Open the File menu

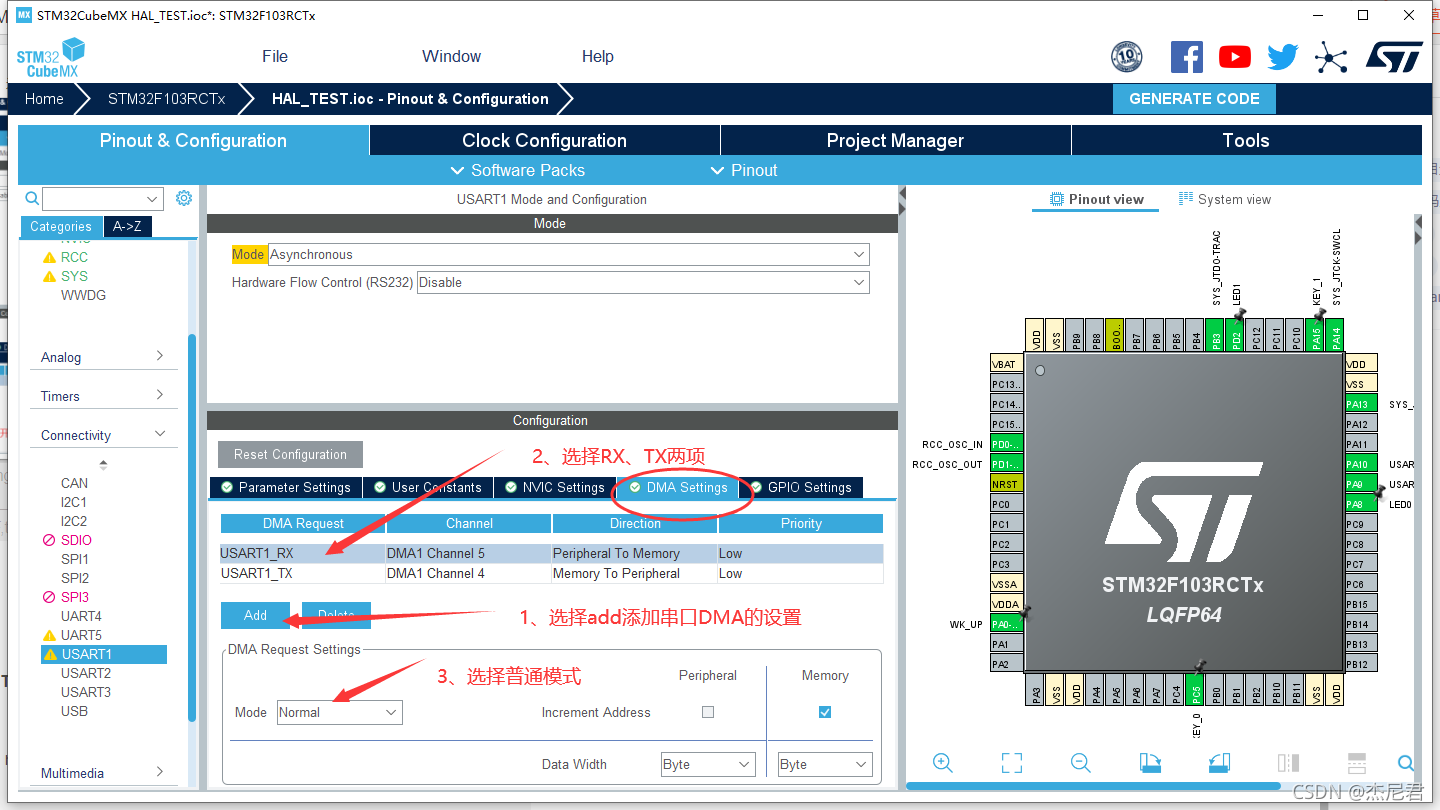point(275,56)
